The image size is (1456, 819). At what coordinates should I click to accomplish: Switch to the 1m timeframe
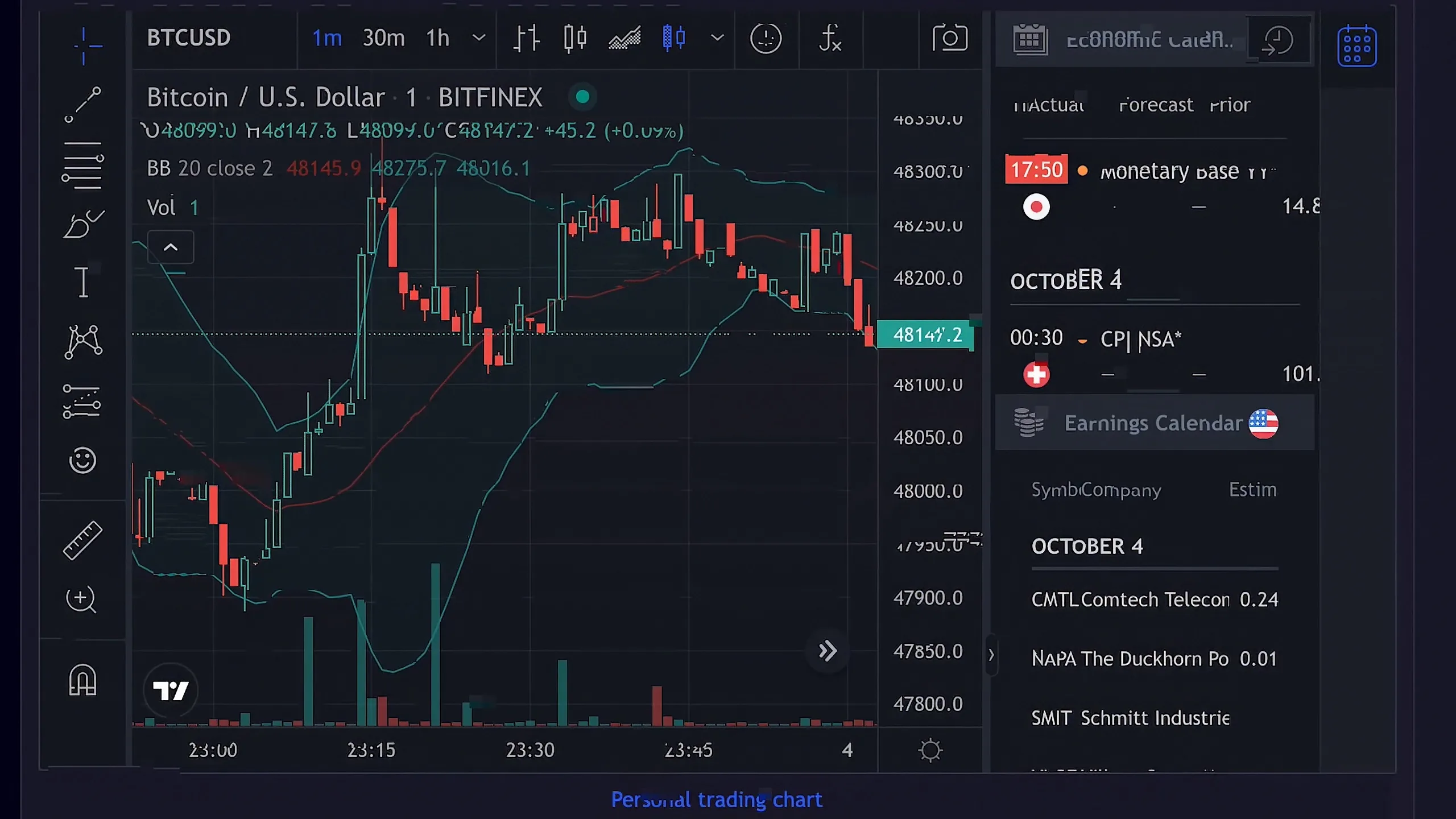327,38
